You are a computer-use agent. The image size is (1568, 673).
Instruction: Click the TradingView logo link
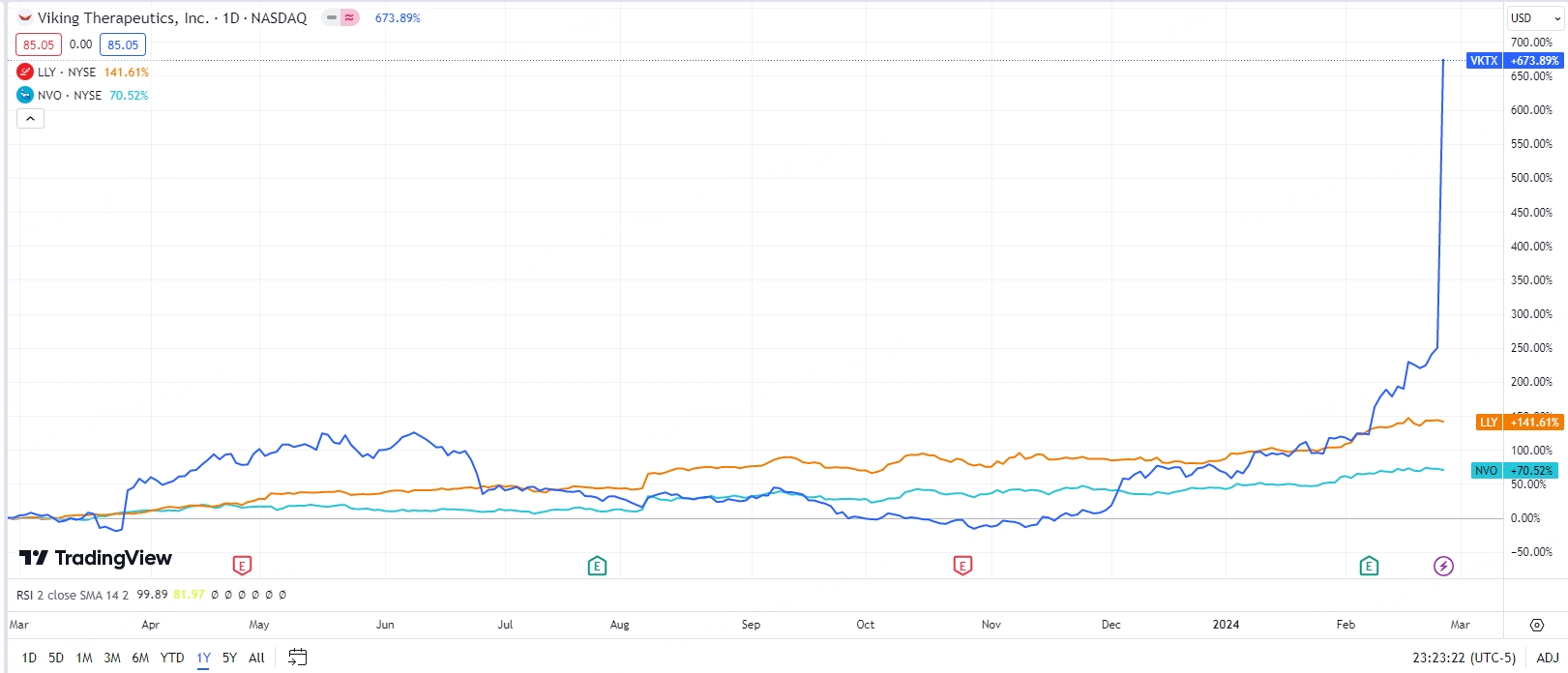96,558
